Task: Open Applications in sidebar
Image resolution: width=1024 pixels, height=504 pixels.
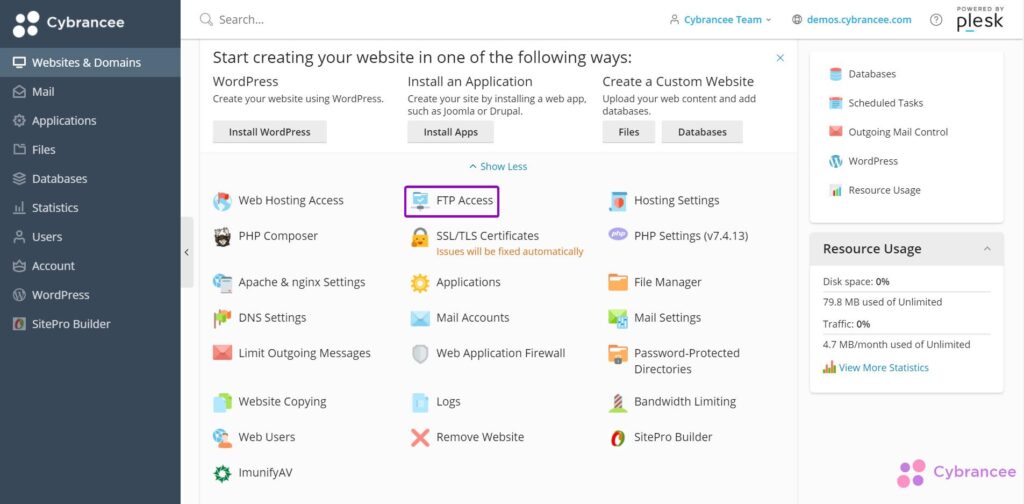Action: click(x=90, y=121)
